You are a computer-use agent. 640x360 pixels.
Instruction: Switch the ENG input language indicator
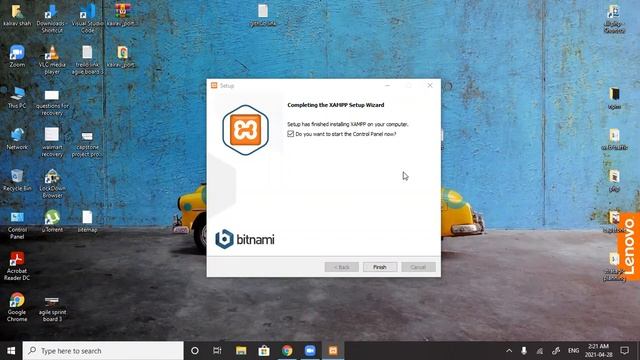tap(573, 351)
